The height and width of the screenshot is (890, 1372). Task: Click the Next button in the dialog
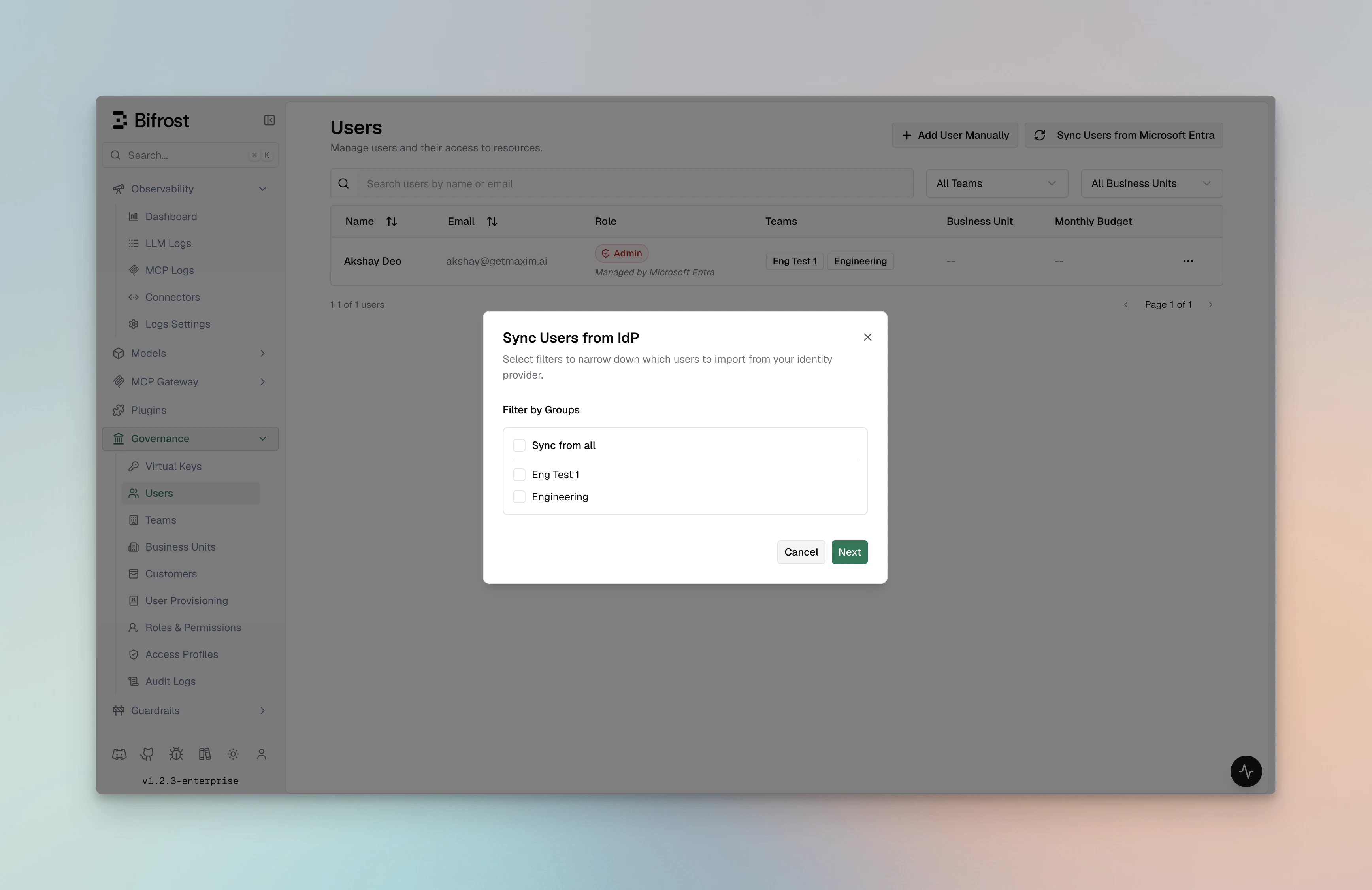(x=849, y=552)
